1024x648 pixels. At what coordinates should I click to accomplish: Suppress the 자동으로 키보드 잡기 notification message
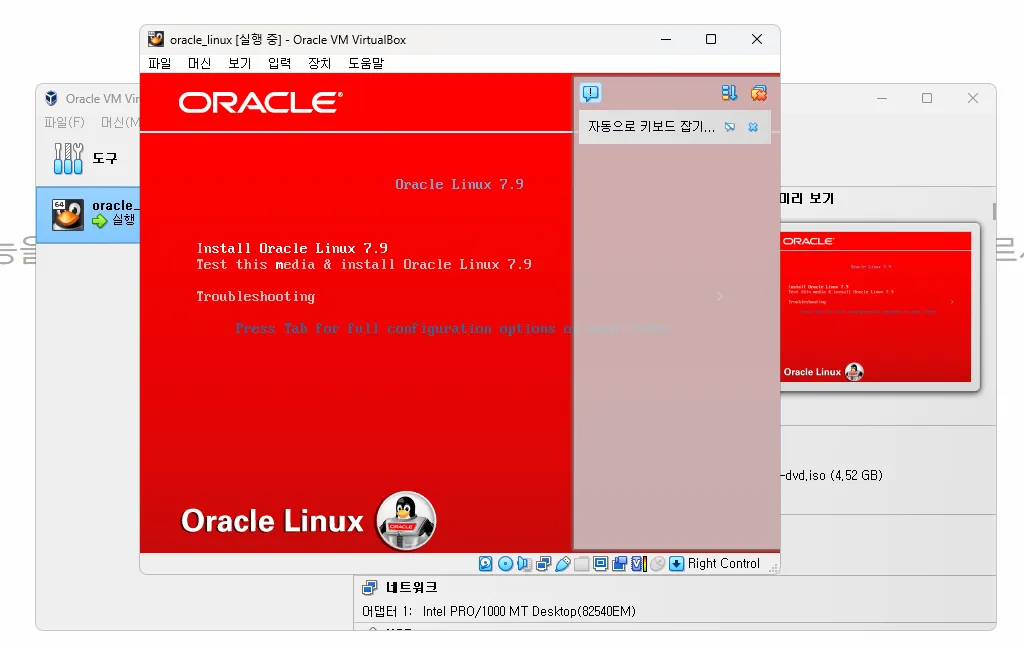(729, 127)
